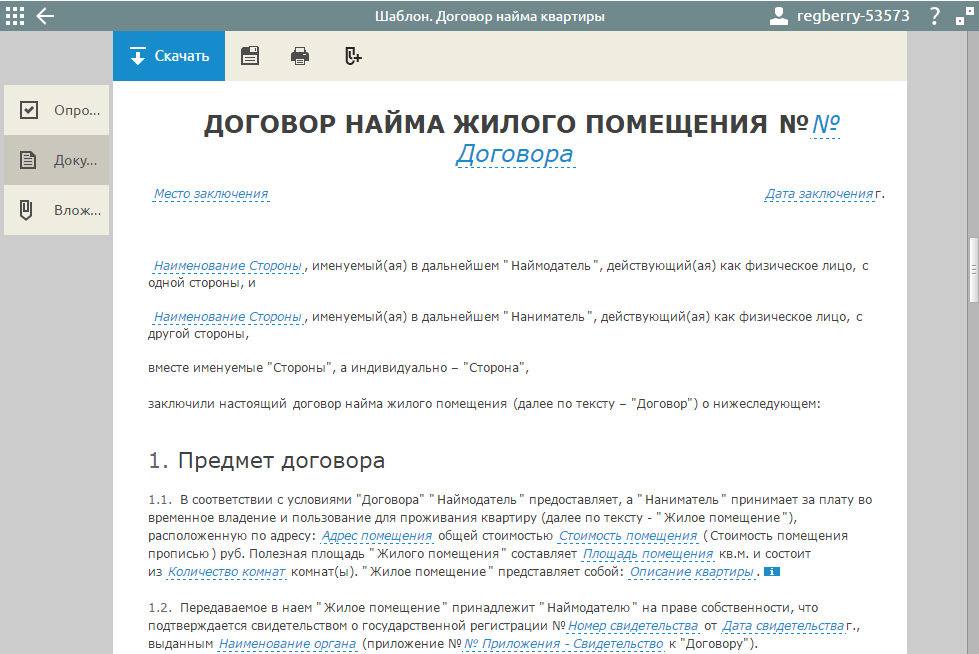Set the Стоимость помещения field
Viewport: 979px width, 654px height.
tap(627, 536)
